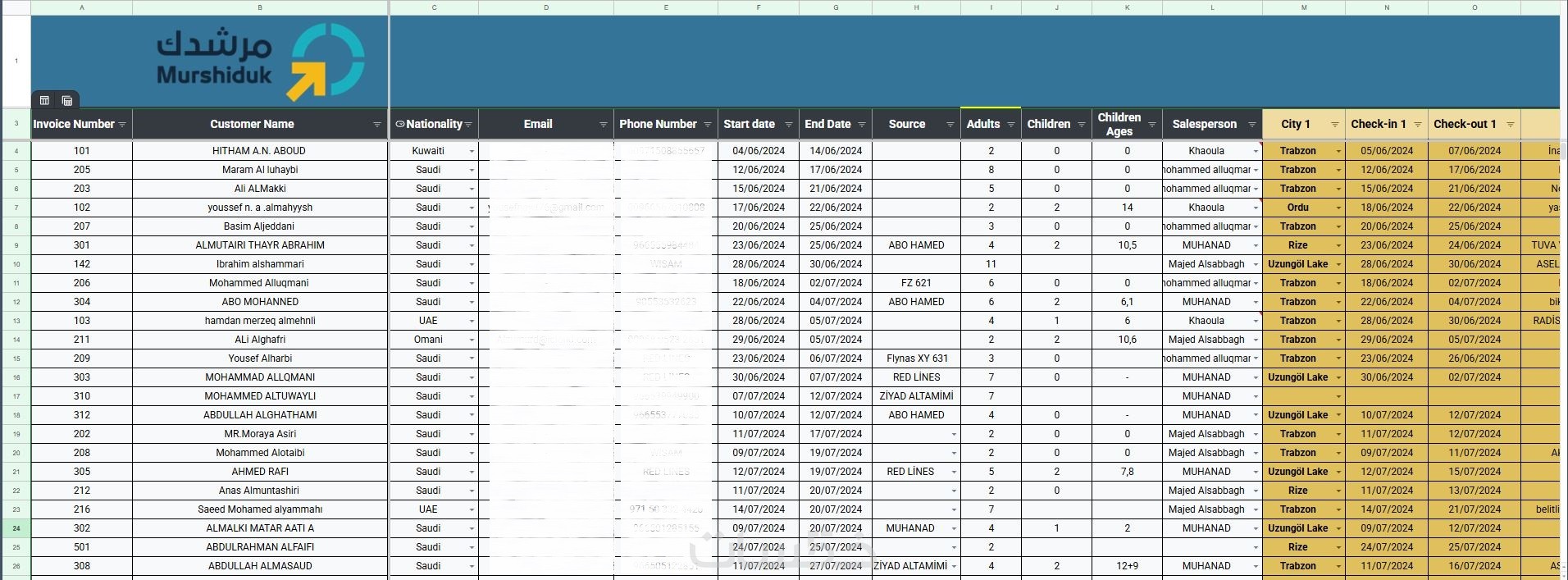
Task: Open Salesperson dropdown in ALMUTAIRI THAYR ABRAHIM row
Action: point(1256,245)
